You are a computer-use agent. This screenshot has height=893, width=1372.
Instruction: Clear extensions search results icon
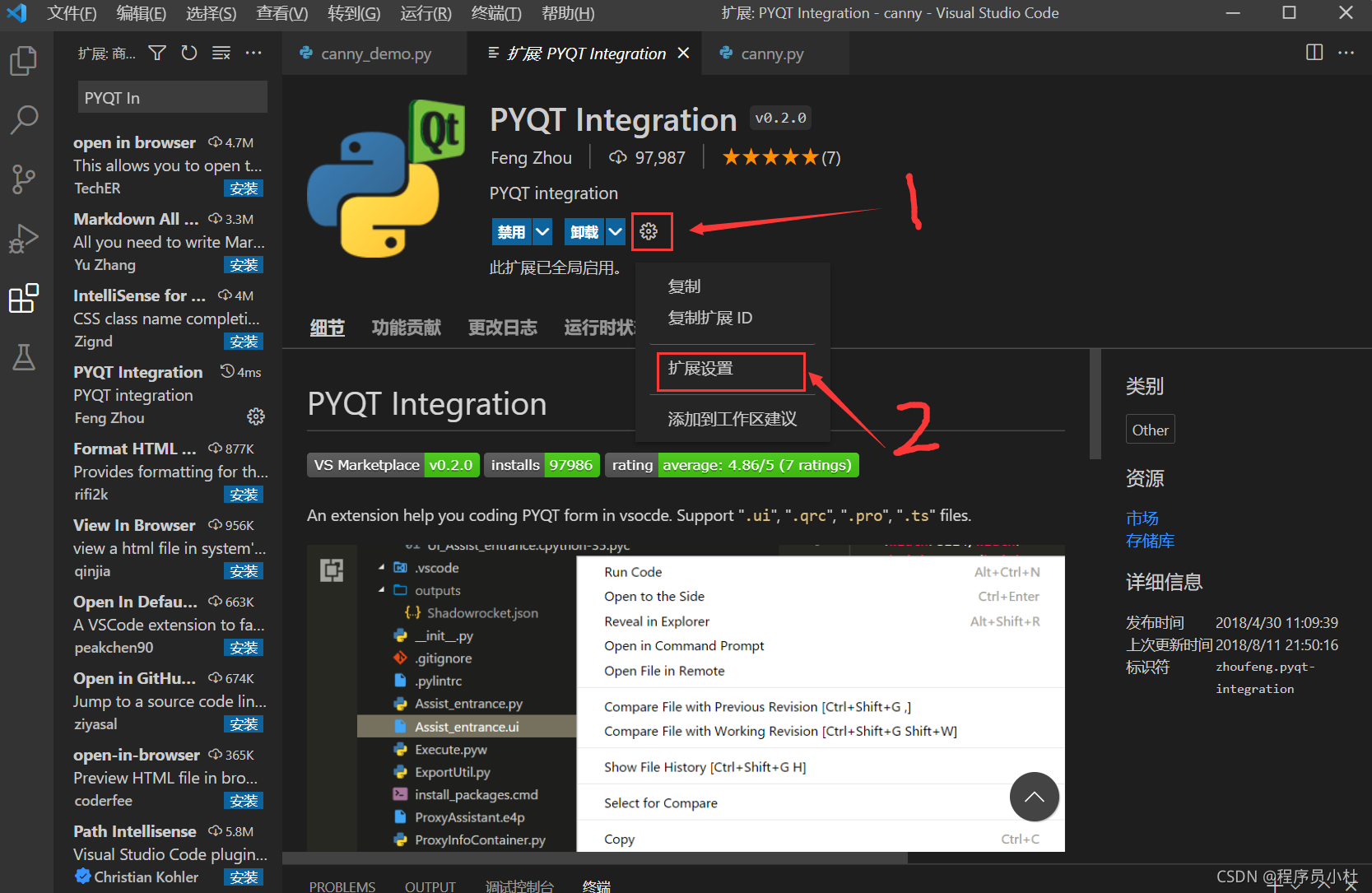click(x=221, y=53)
